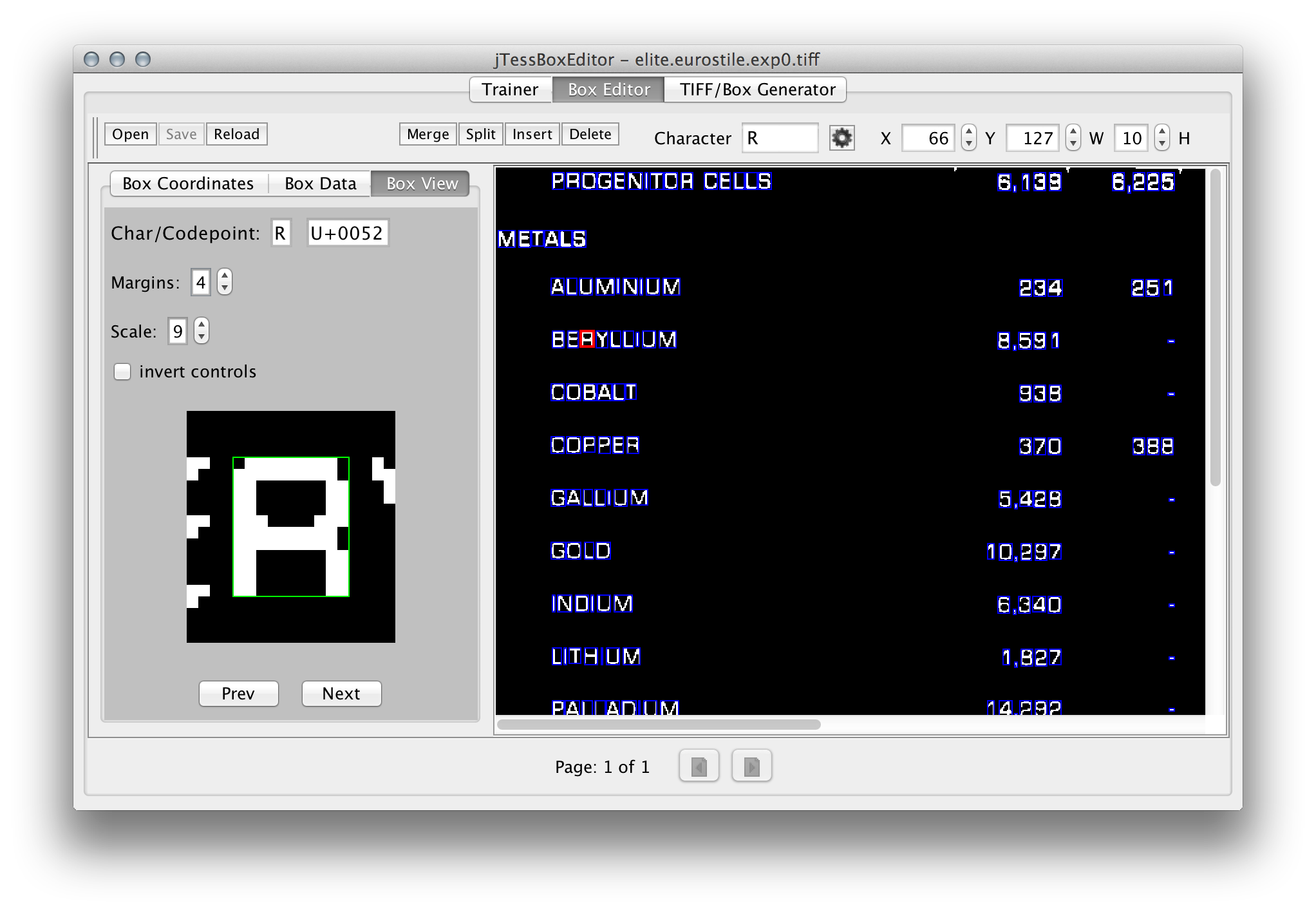The image size is (1316, 912).
Task: Click the Margins spinner arrows
Action: point(224,282)
